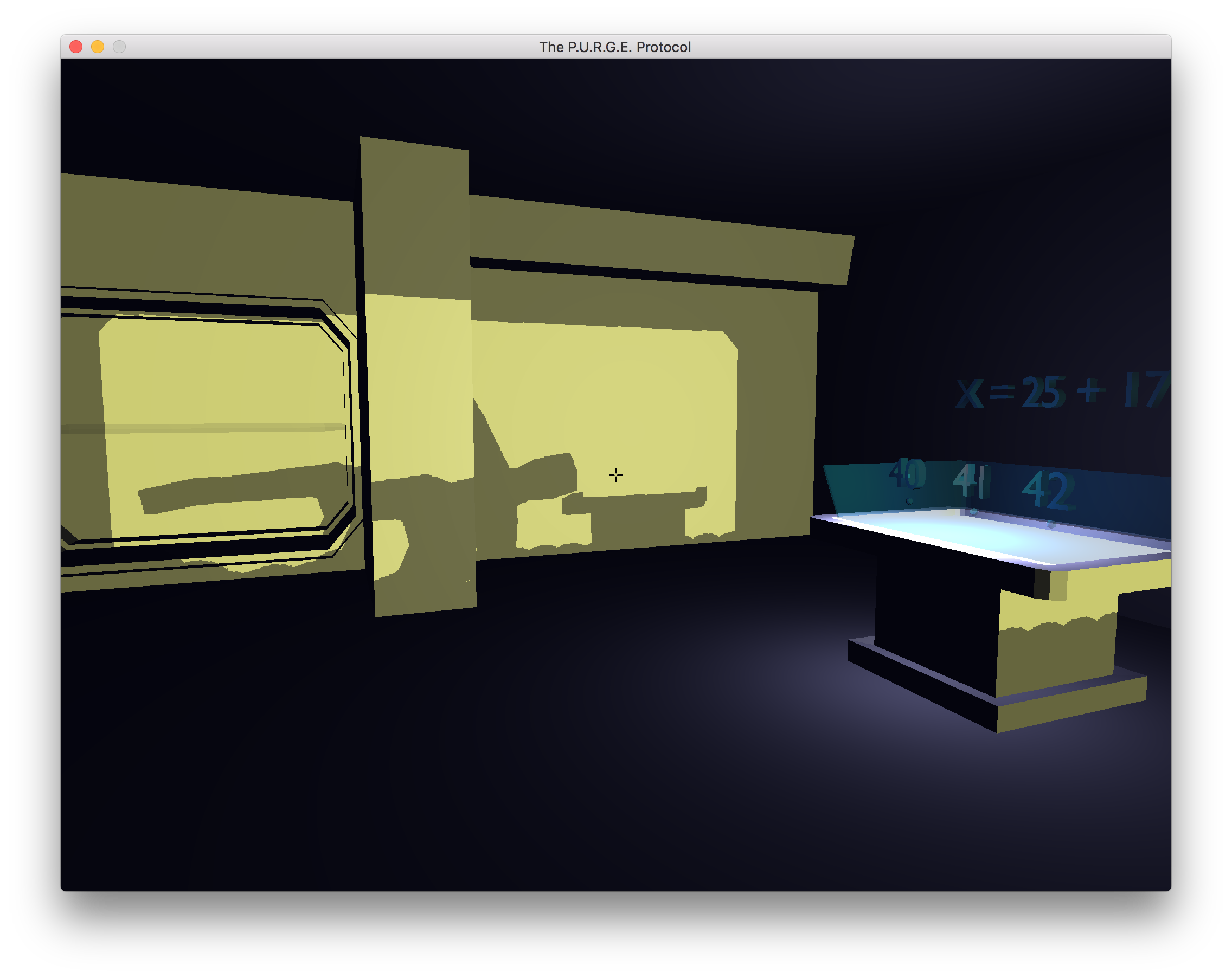Image resolution: width=1232 pixels, height=978 pixels.
Task: Click the greyed-out zoom window button
Action: (x=119, y=47)
